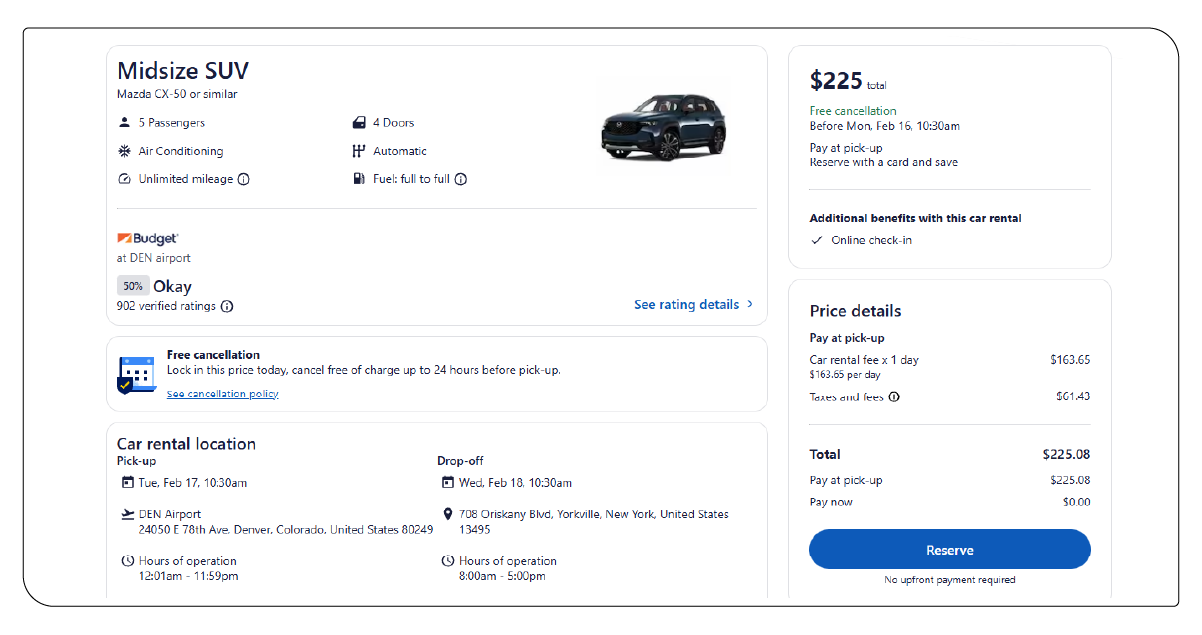Click the Taxes and fees info icon
This screenshot has height=635, width=1202.
click(x=894, y=397)
